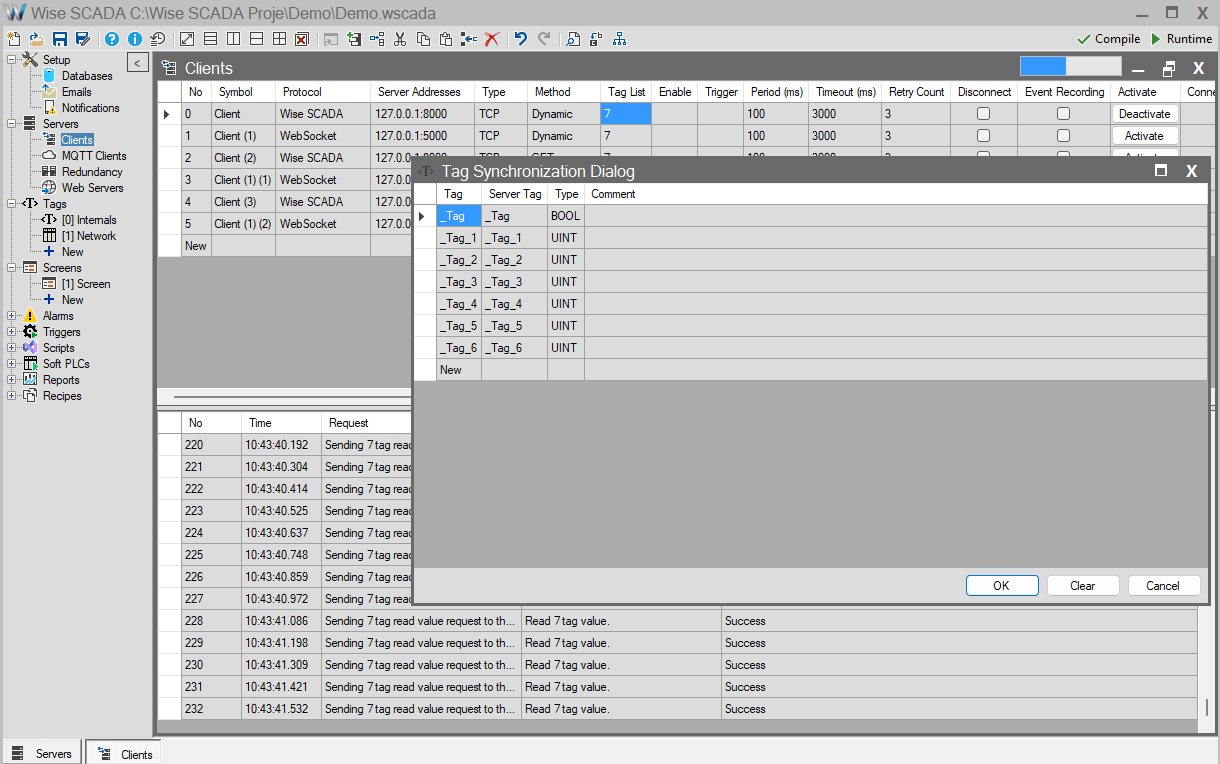Click the red X Delete toolbar icon

[x=492, y=39]
